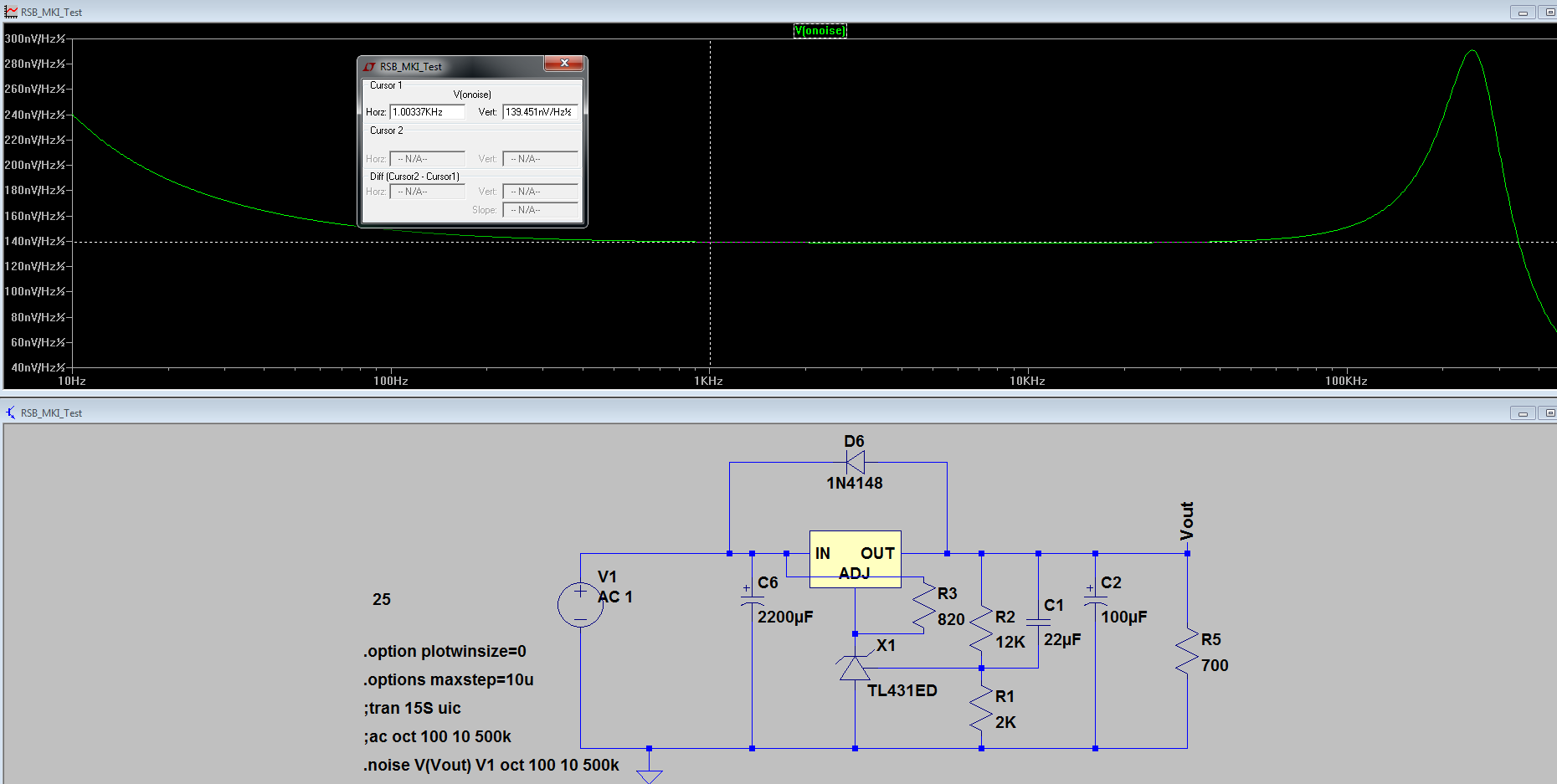Click the Vout net label

pos(1187,520)
